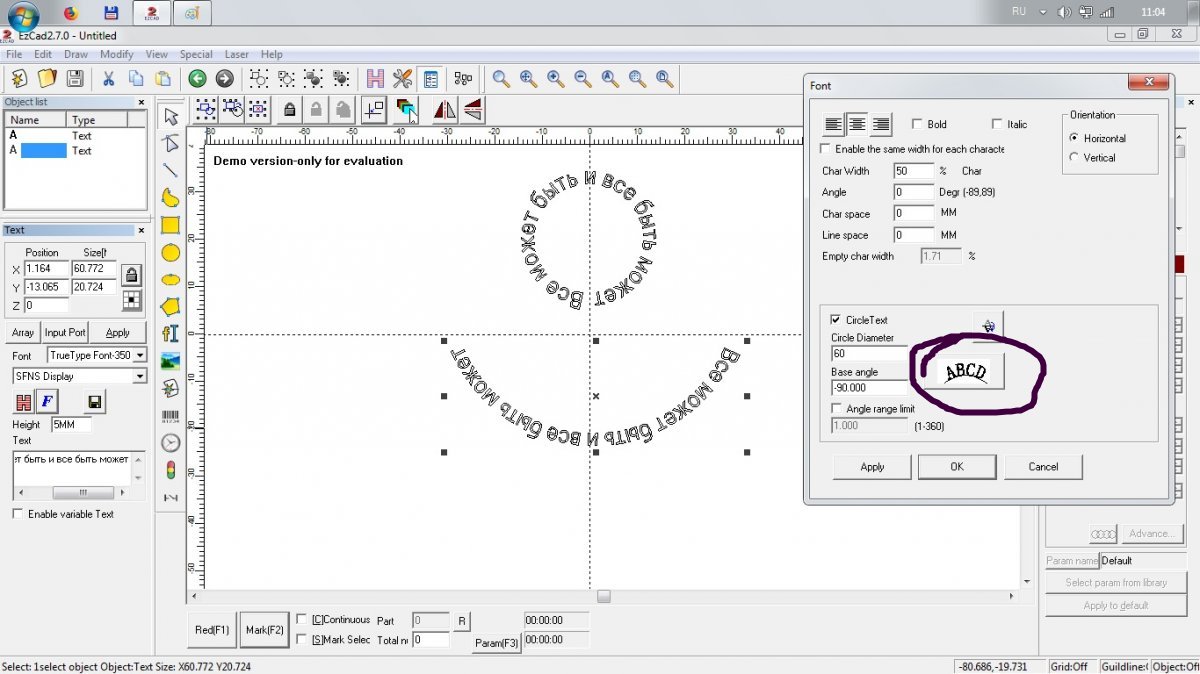Click the Circle Diameter input field
The width and height of the screenshot is (1200, 674).
click(x=869, y=353)
